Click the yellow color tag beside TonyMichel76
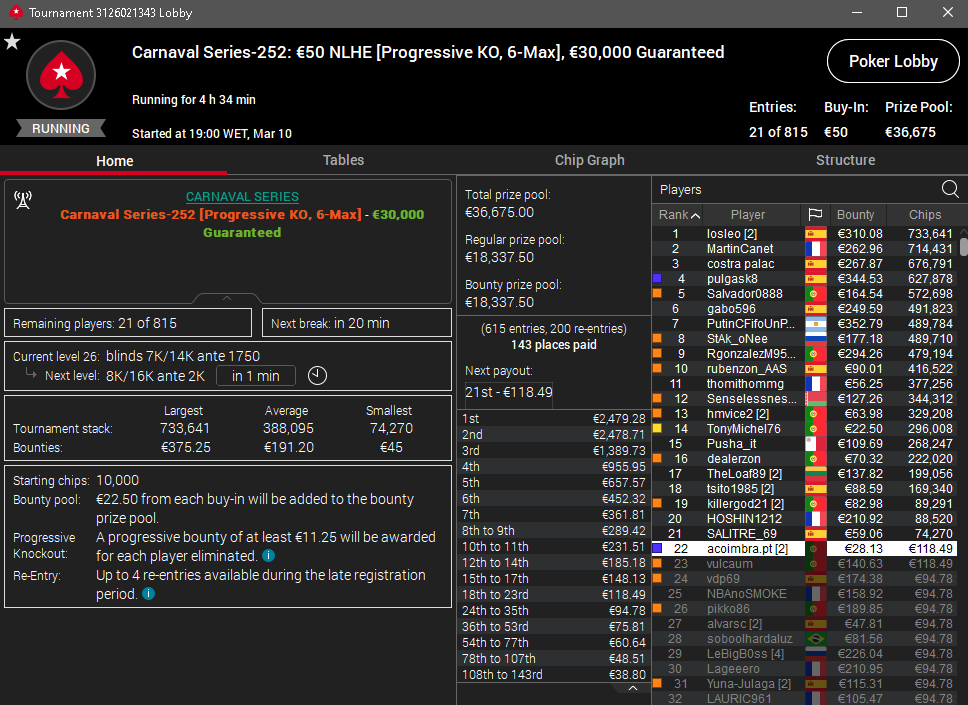The width and height of the screenshot is (968, 705). (x=657, y=428)
